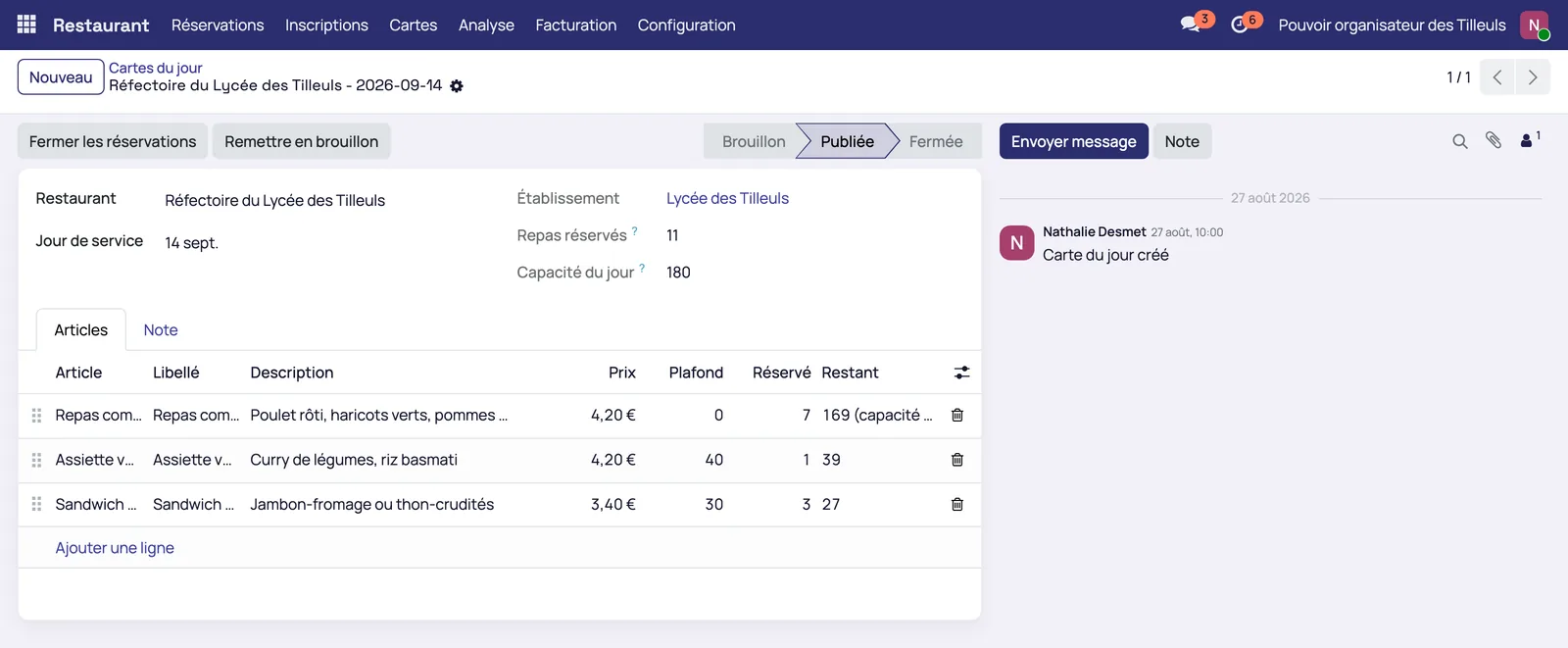Delete the Jambon-fromage sandwich line
This screenshot has width=1568, height=648.
pyautogui.click(x=957, y=505)
